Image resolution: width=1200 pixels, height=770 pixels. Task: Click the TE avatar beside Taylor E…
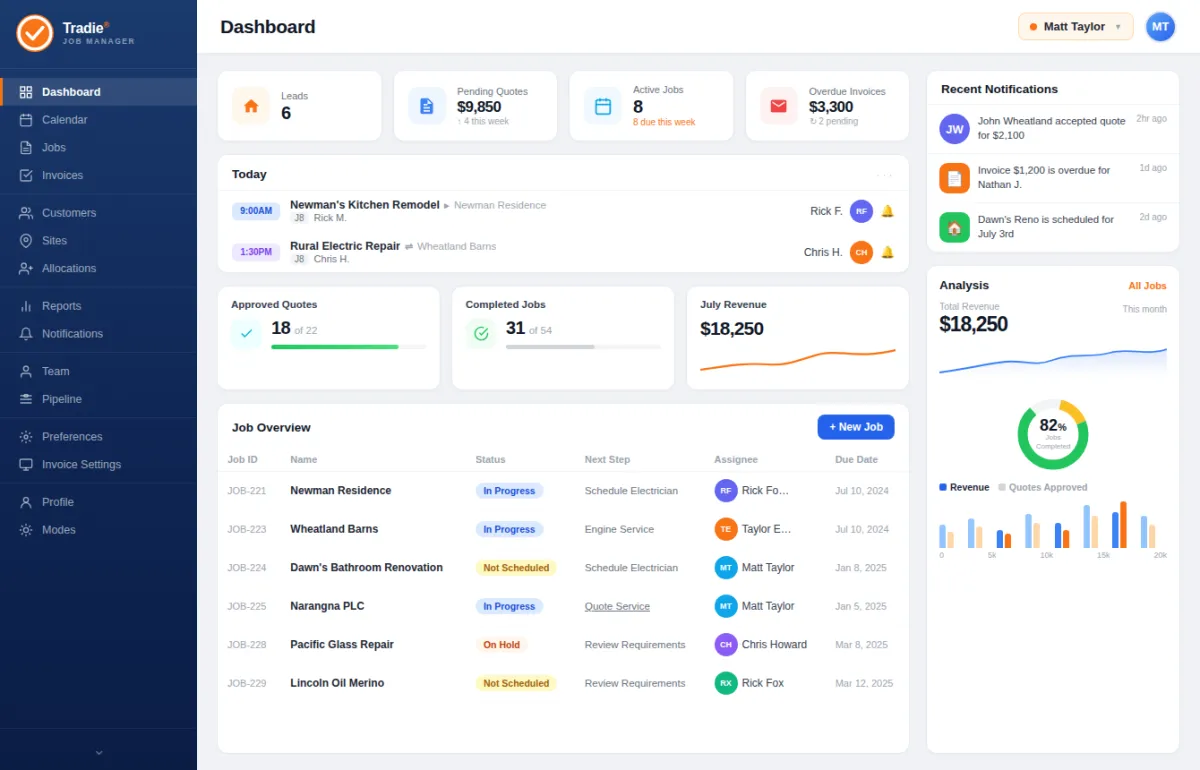(x=726, y=529)
